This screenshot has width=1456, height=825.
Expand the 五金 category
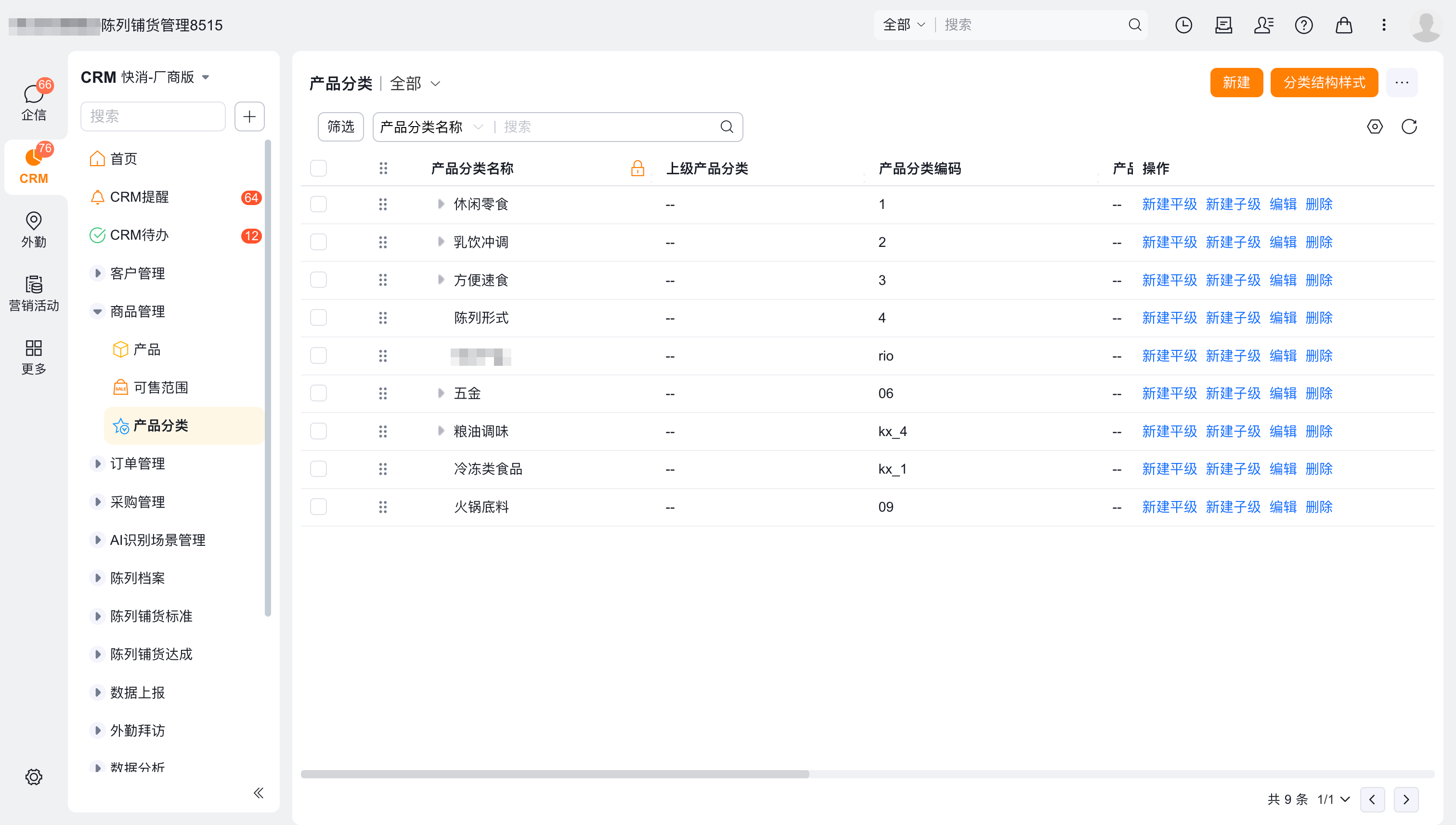pyautogui.click(x=441, y=393)
